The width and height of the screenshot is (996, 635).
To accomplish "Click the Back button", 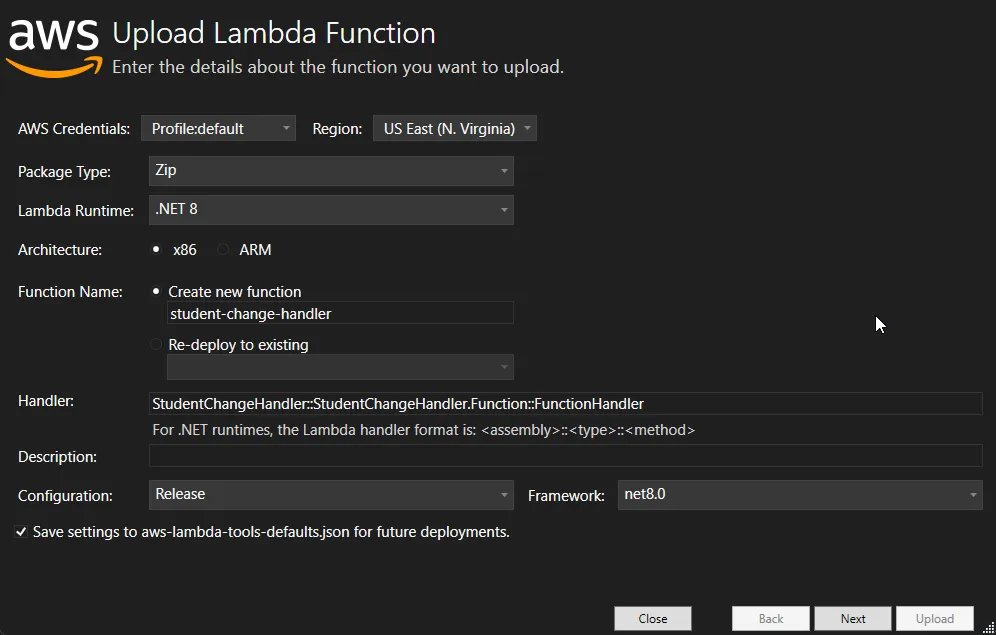I will pyautogui.click(x=770, y=617).
